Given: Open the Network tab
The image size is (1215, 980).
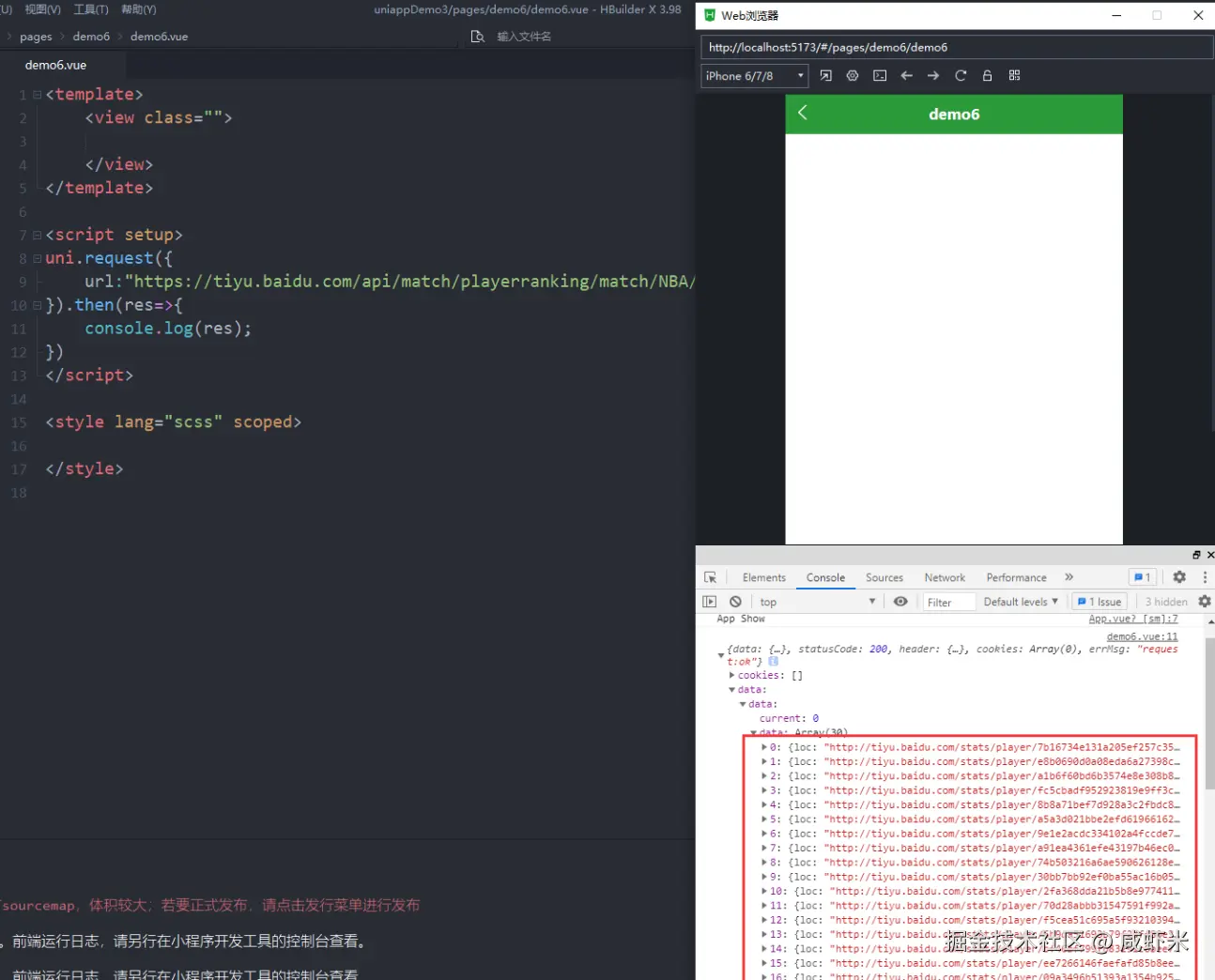Looking at the screenshot, I should (x=945, y=577).
